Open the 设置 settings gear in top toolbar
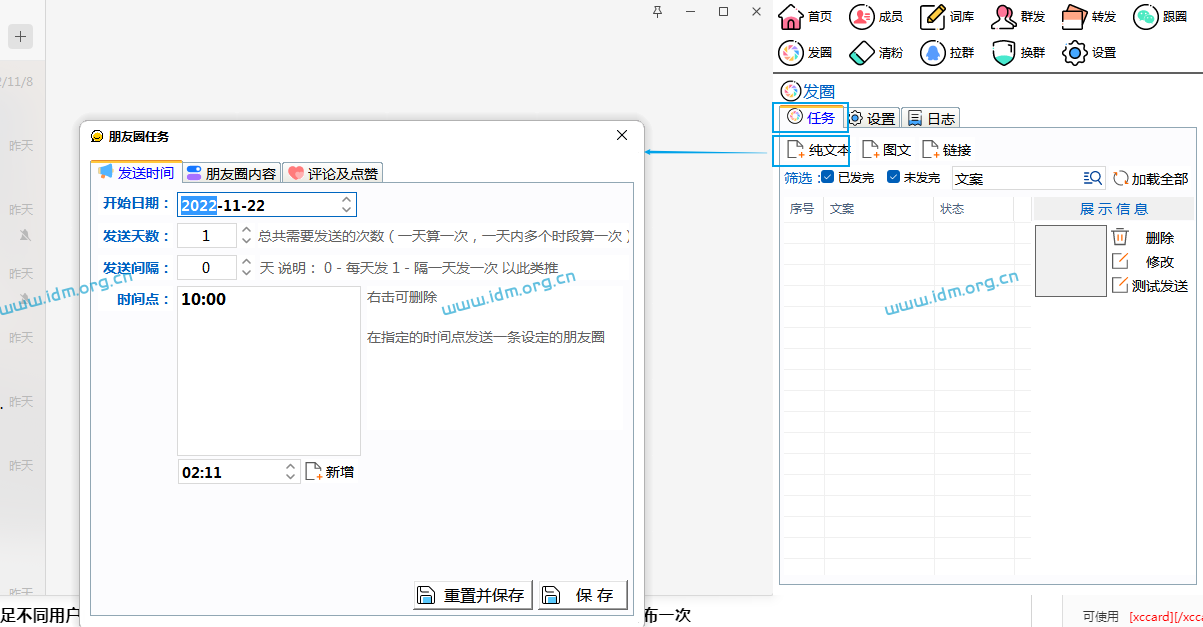Image resolution: width=1203 pixels, height=627 pixels. [x=1075, y=52]
